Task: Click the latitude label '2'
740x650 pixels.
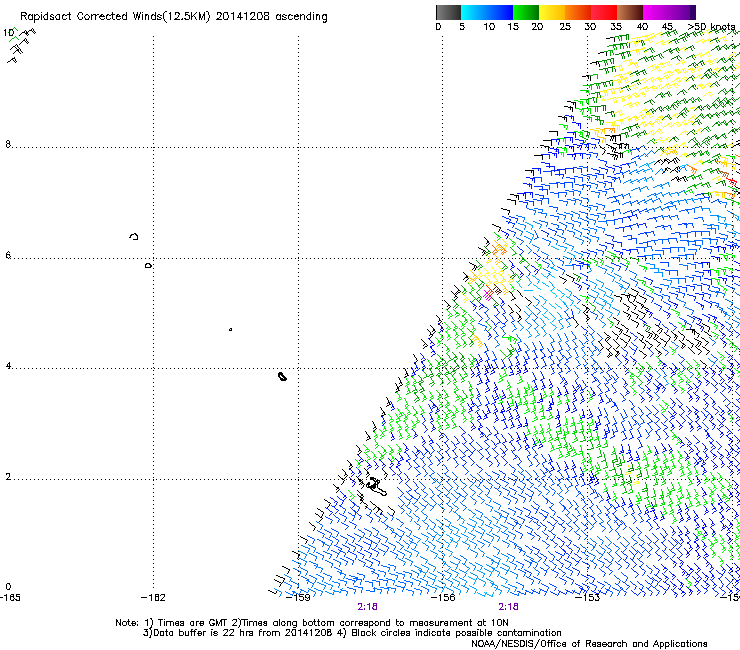Action: [8, 477]
